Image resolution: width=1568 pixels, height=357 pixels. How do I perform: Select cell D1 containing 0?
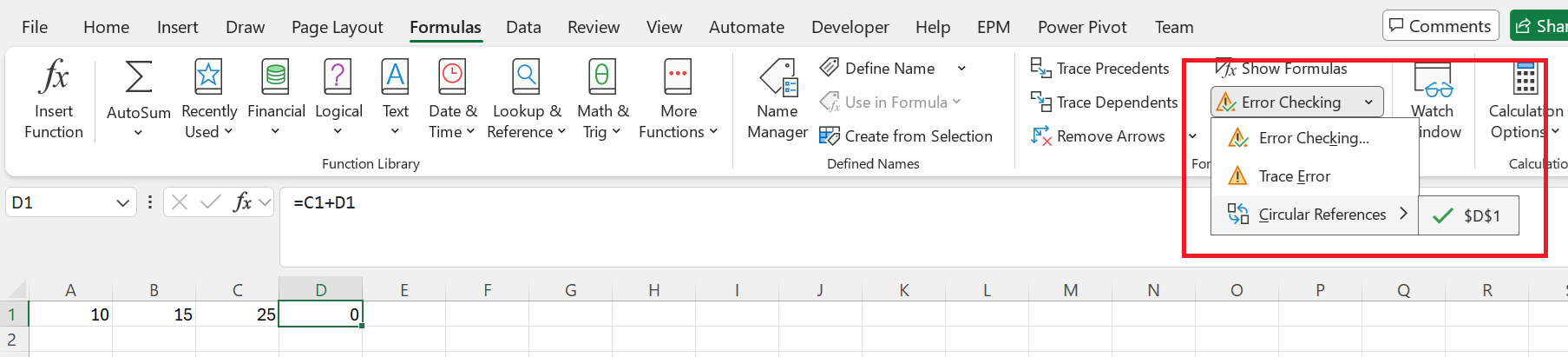pyautogui.click(x=320, y=314)
